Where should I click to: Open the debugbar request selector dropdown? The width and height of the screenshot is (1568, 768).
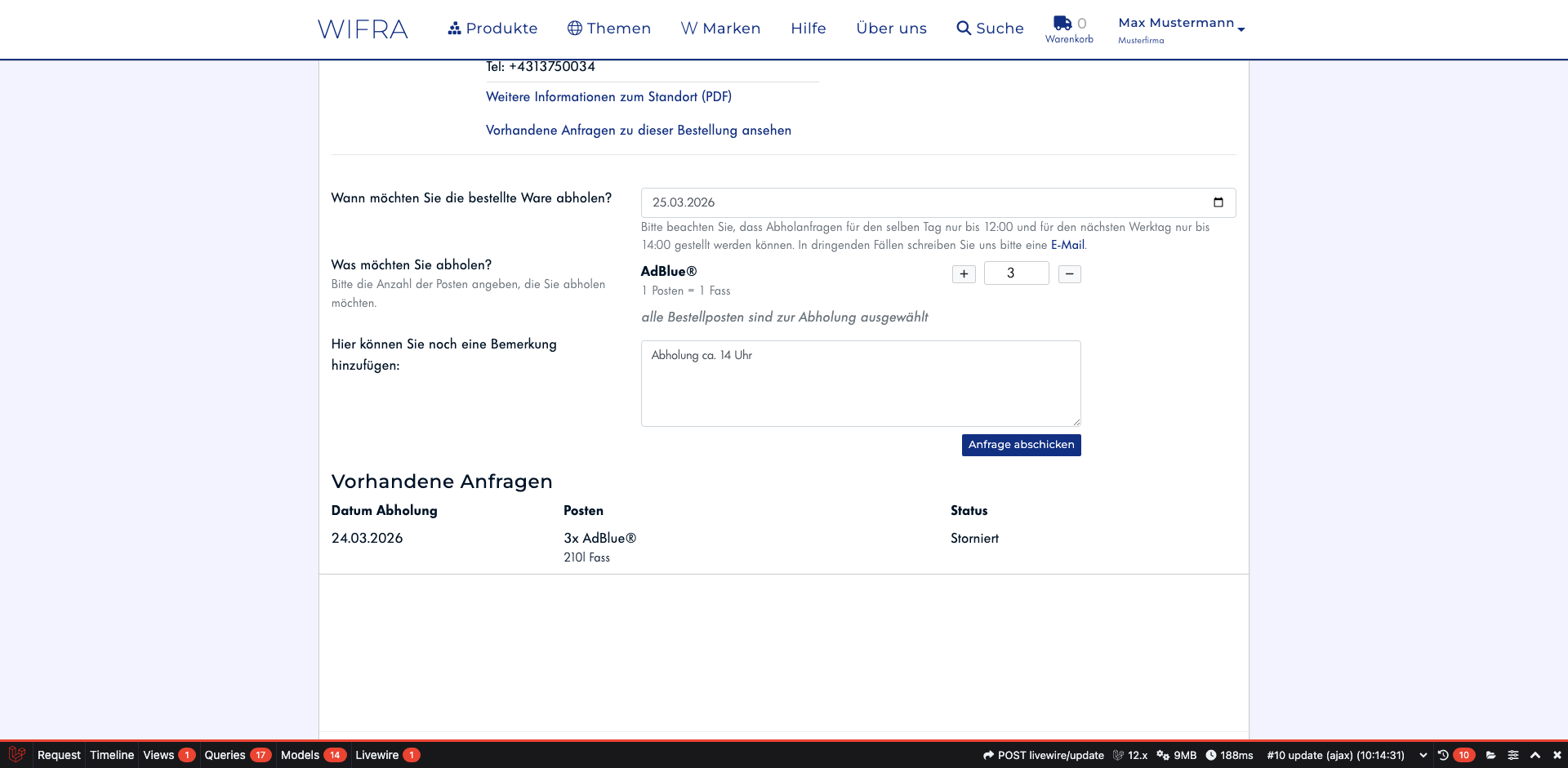1423,755
